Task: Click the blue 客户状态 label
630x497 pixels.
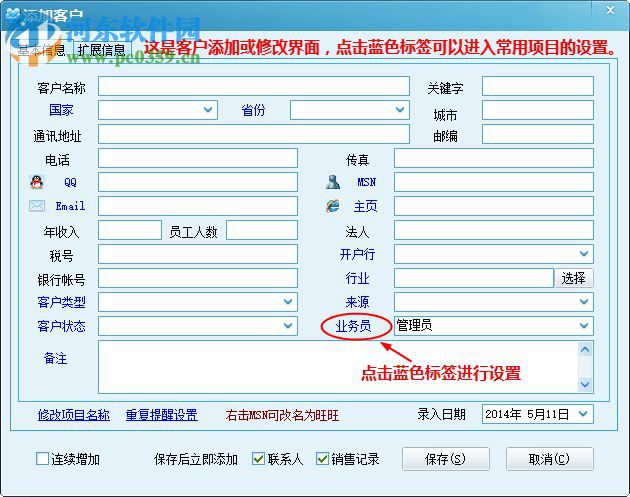Action: pyautogui.click(x=61, y=326)
